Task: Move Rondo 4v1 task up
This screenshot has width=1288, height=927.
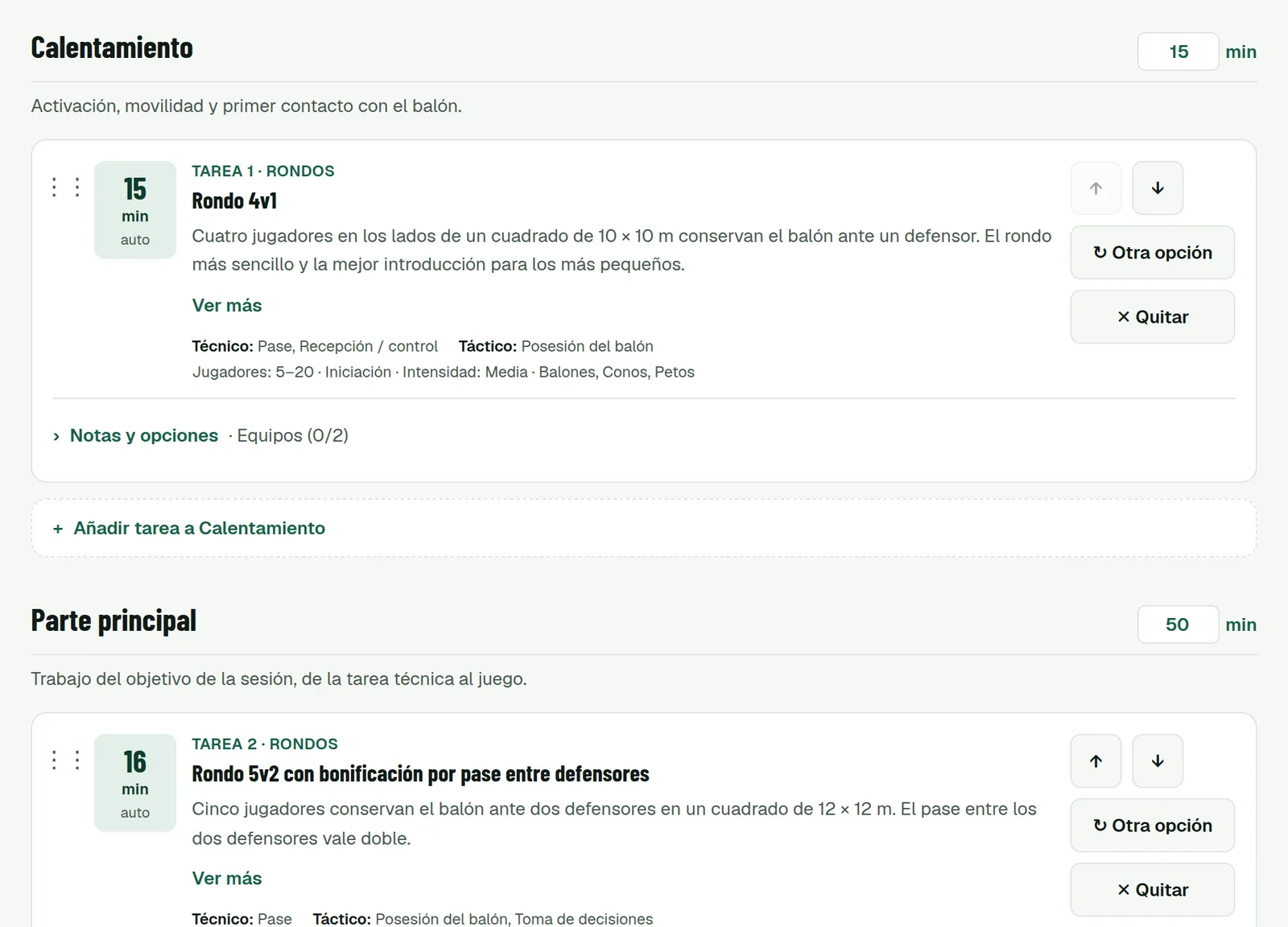Action: 1096,188
